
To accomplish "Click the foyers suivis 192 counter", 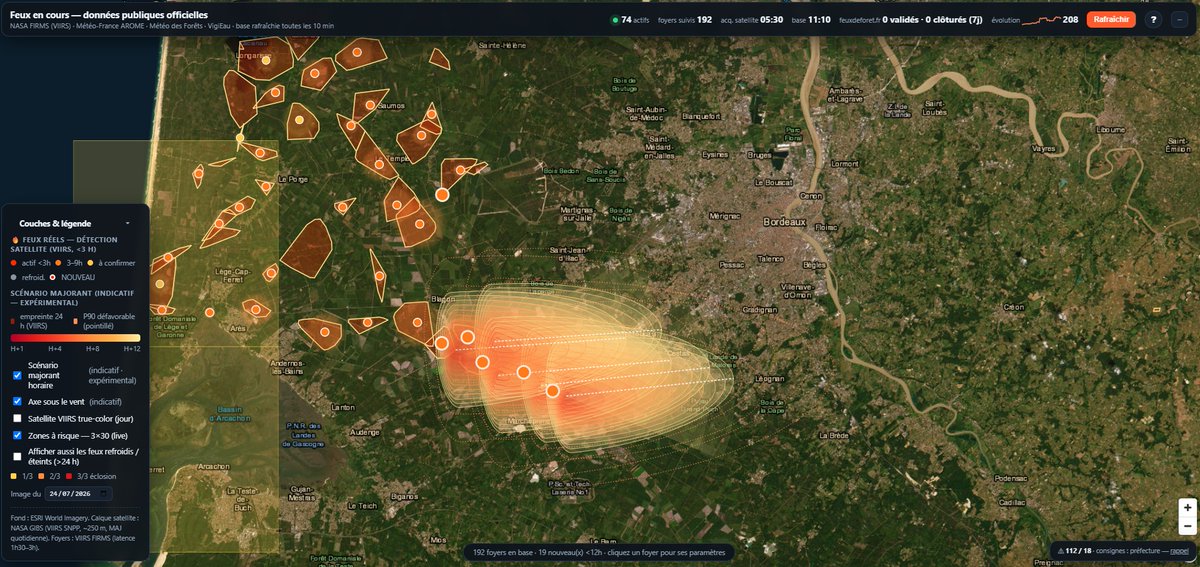I will [x=685, y=20].
